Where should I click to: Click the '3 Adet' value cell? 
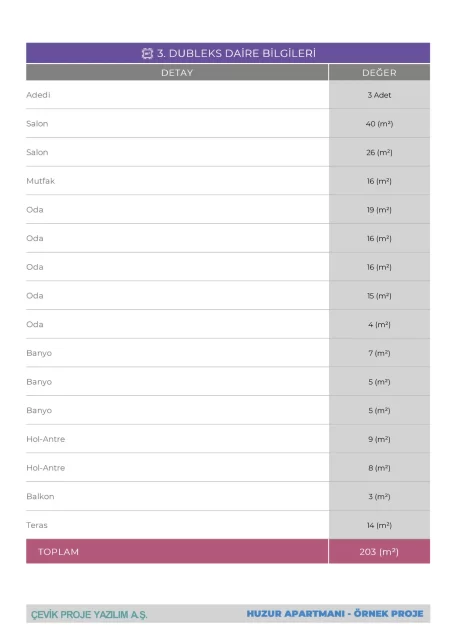point(379,95)
